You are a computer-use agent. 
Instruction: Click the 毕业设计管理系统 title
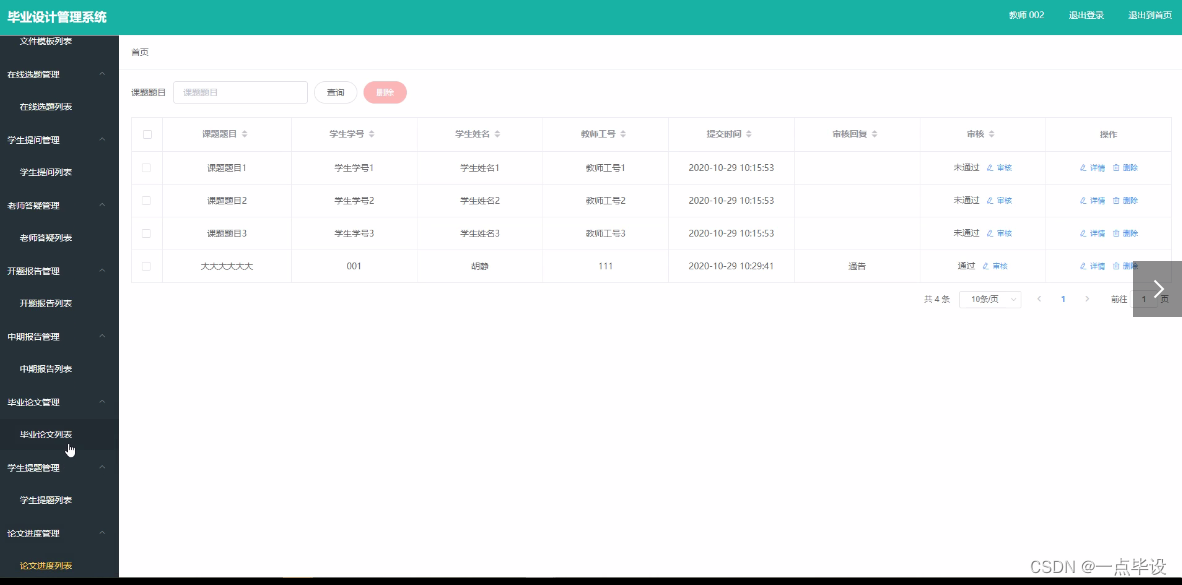(x=57, y=17)
